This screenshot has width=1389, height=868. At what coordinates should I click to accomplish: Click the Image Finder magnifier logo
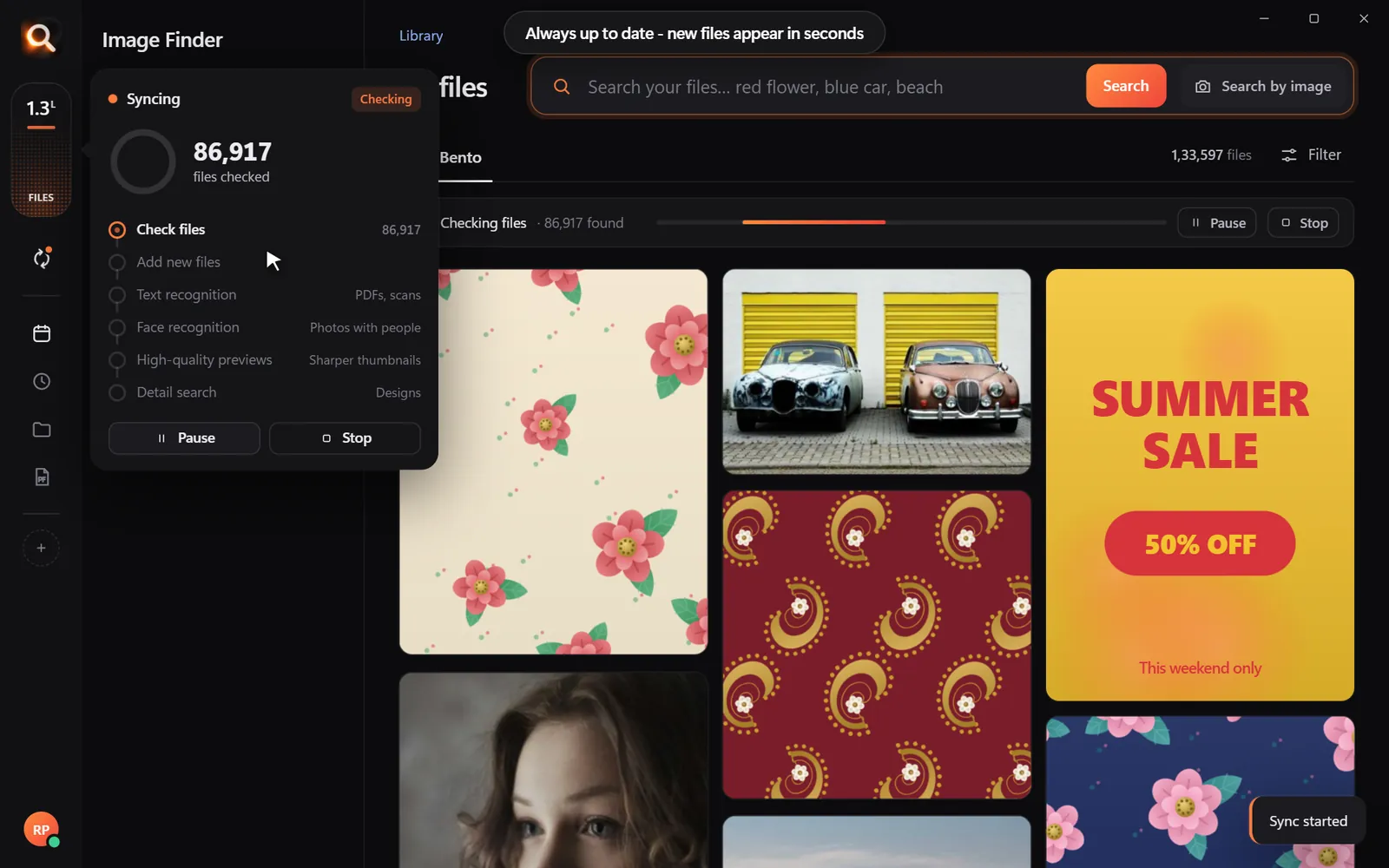pyautogui.click(x=40, y=37)
